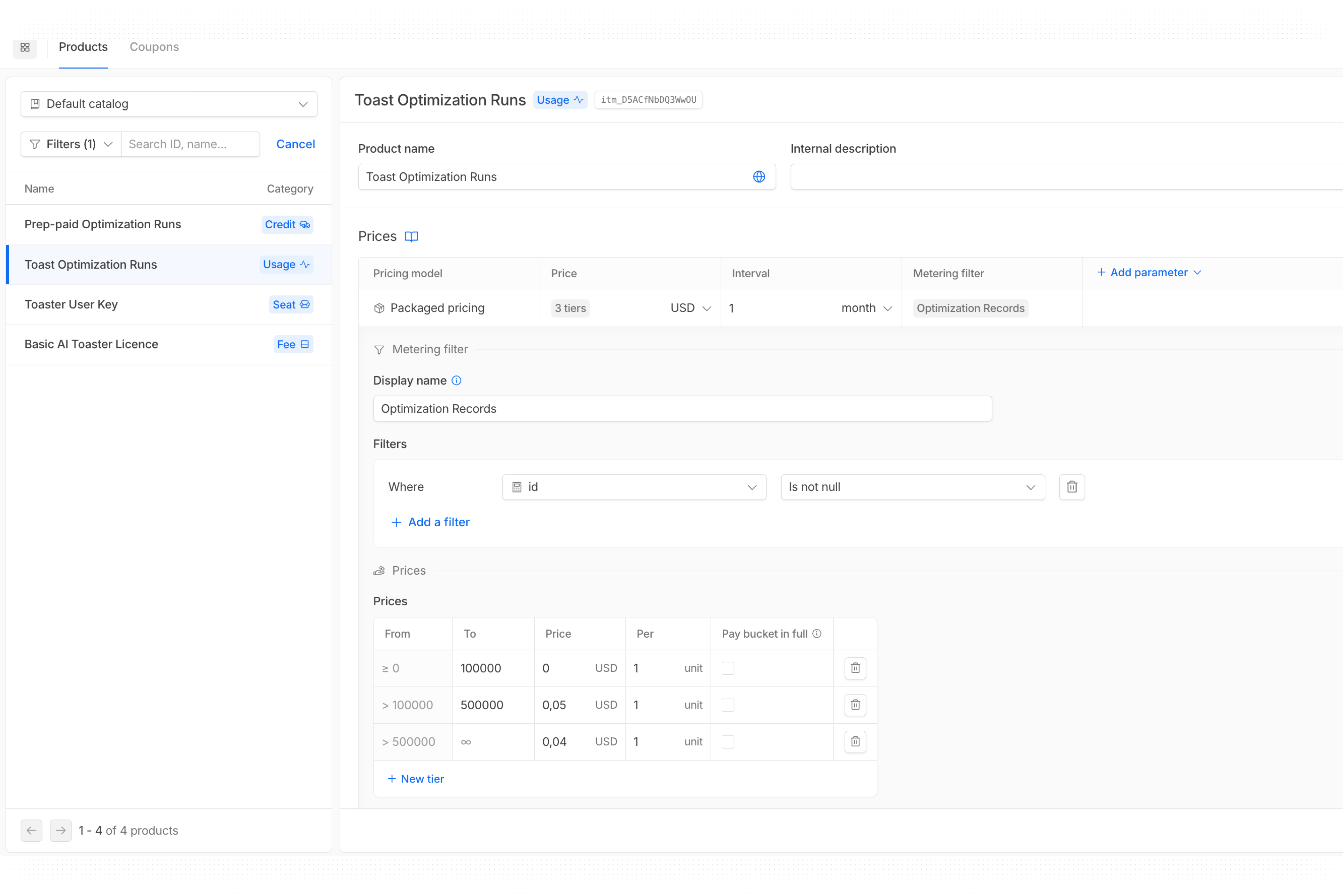Click the apps grid icon beside Products
This screenshot has height=896, width=1343.
click(25, 47)
